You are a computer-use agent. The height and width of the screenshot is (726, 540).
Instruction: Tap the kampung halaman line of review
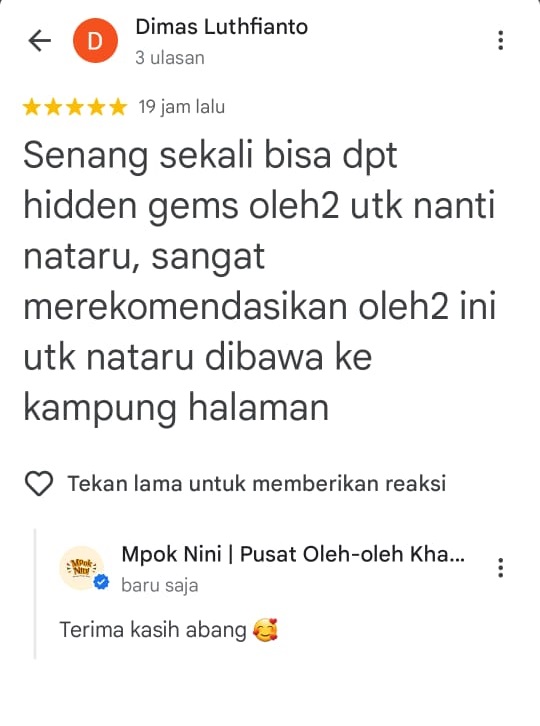[176, 407]
